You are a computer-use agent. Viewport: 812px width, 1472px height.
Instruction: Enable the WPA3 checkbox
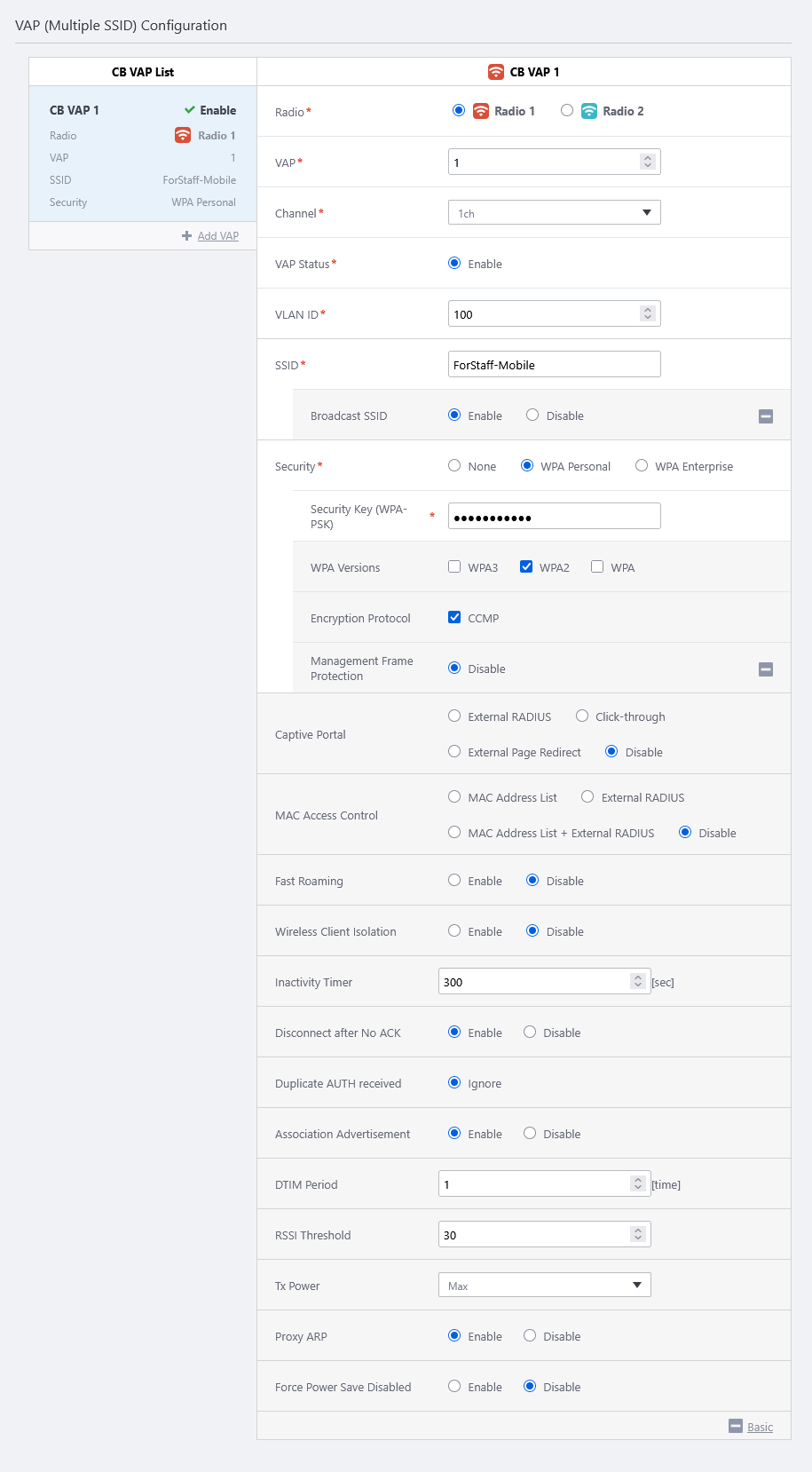tap(454, 567)
